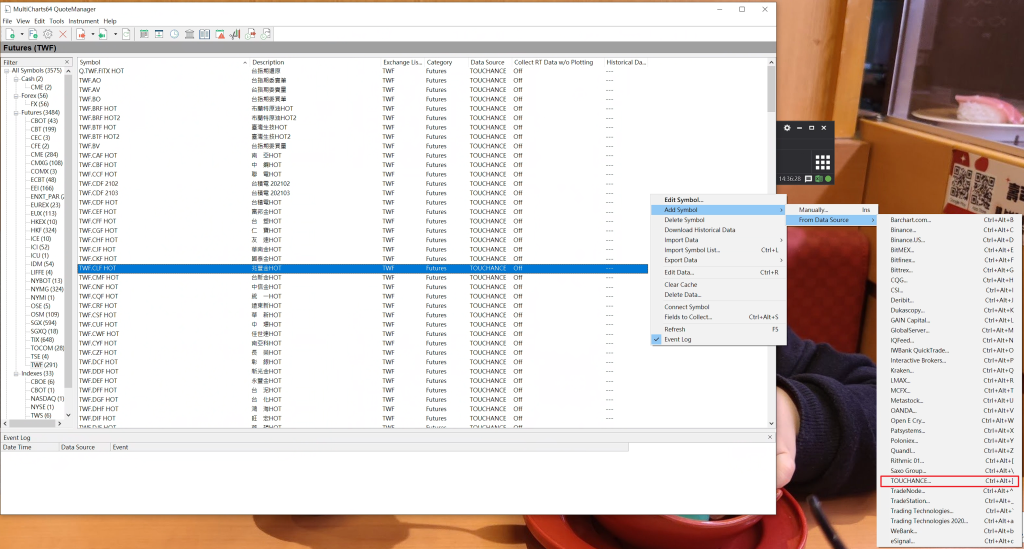The height and width of the screenshot is (549, 1024).
Task: Open the Instrument menu
Action: (83, 20)
